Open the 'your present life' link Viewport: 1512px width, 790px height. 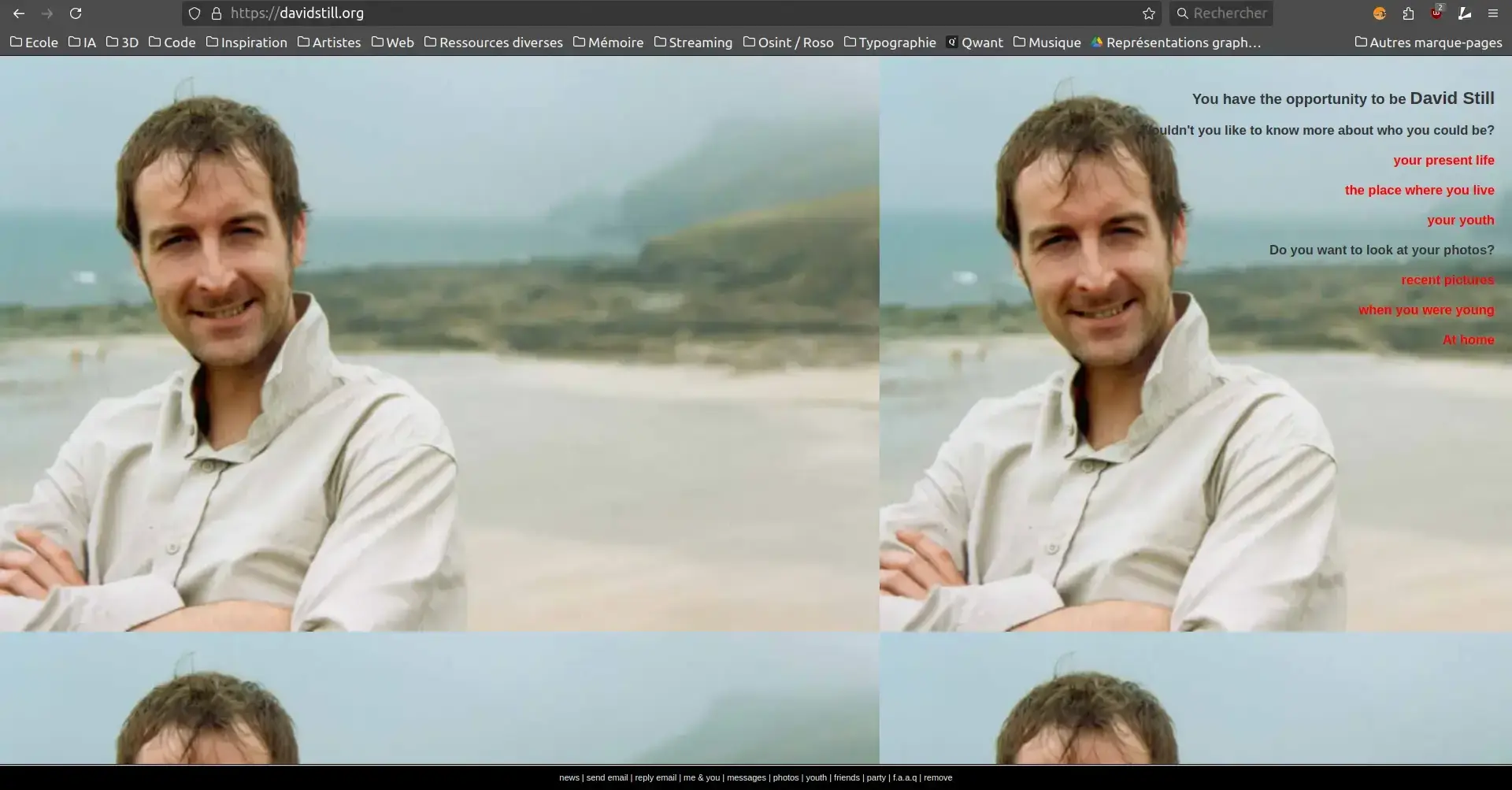pyautogui.click(x=1443, y=160)
